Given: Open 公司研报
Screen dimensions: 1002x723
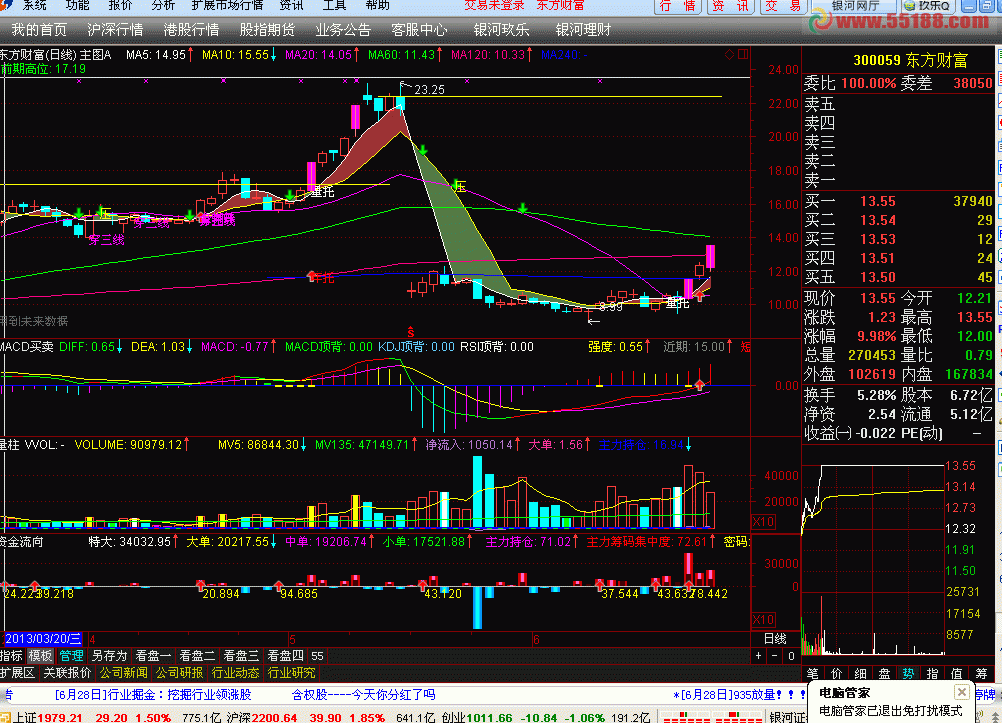Looking at the screenshot, I should 180,672.
